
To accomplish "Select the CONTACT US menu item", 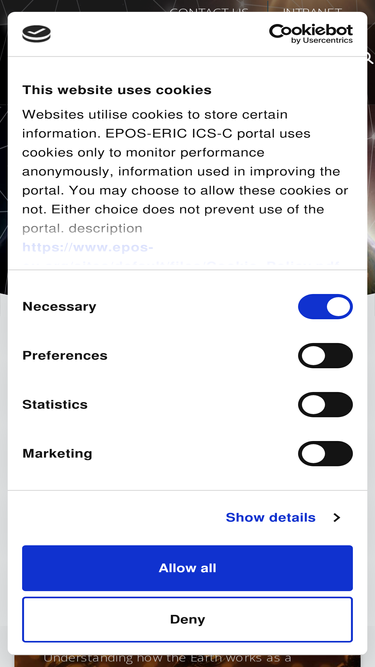I will point(209,9).
